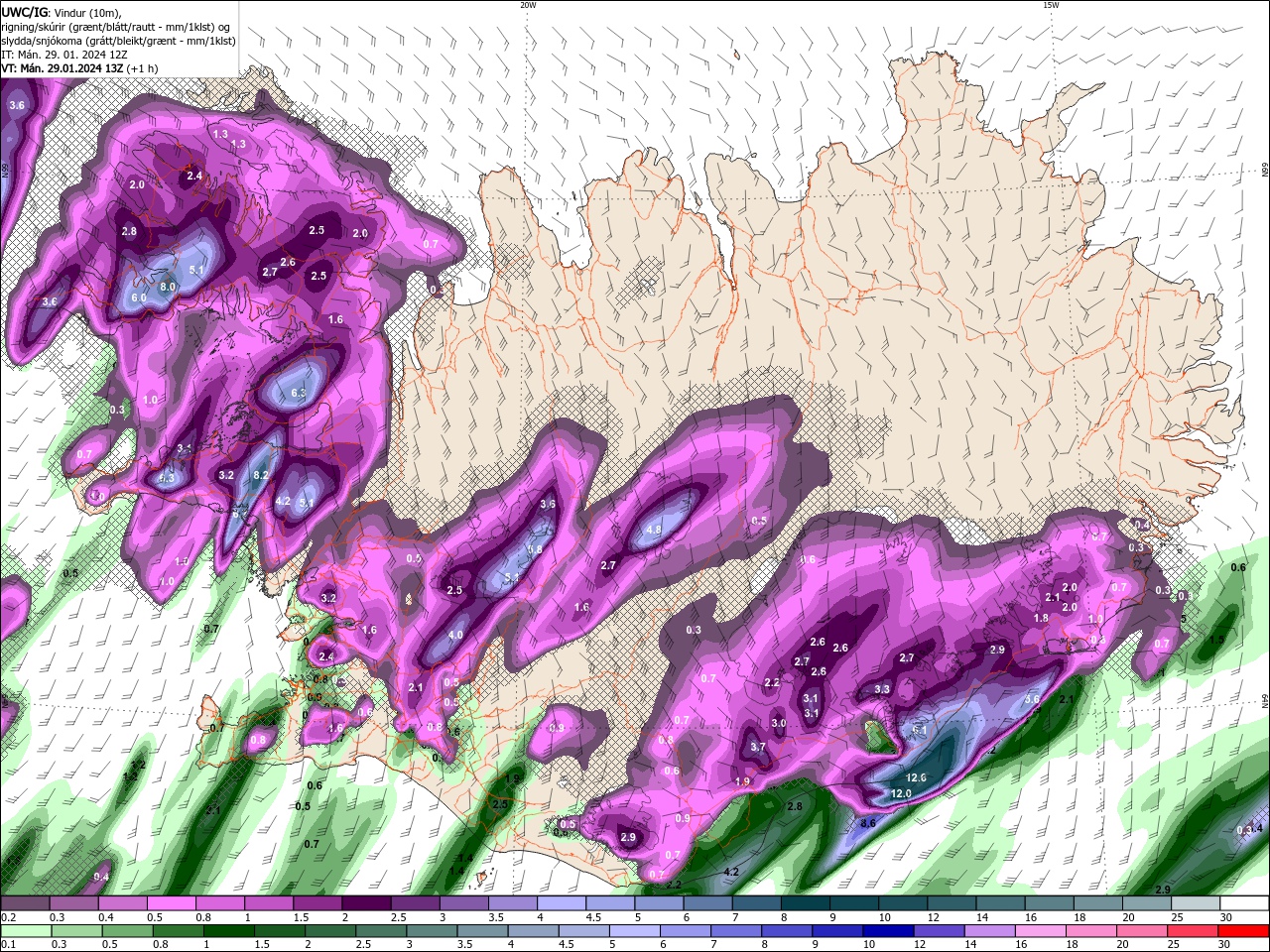
Task: Click the 3.3 precipitation value
Action: coord(882,689)
